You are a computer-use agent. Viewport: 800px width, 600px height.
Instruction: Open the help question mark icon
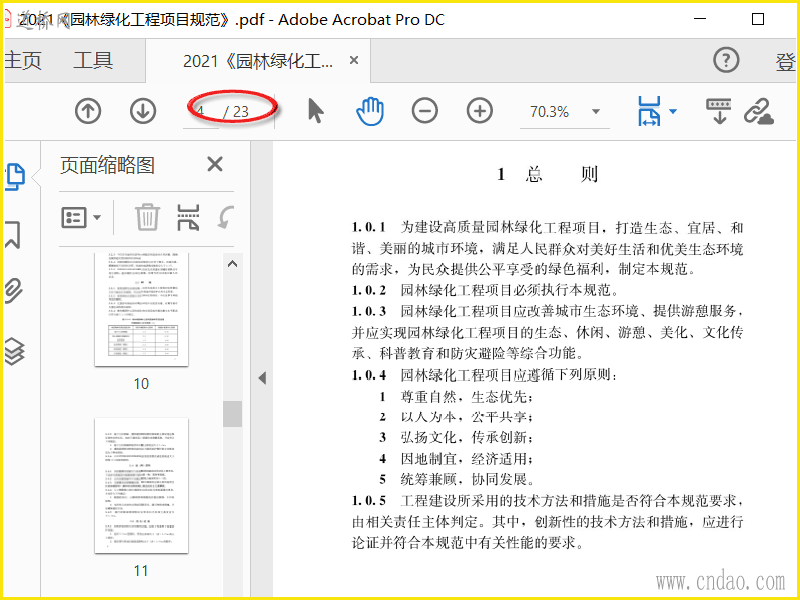[726, 60]
